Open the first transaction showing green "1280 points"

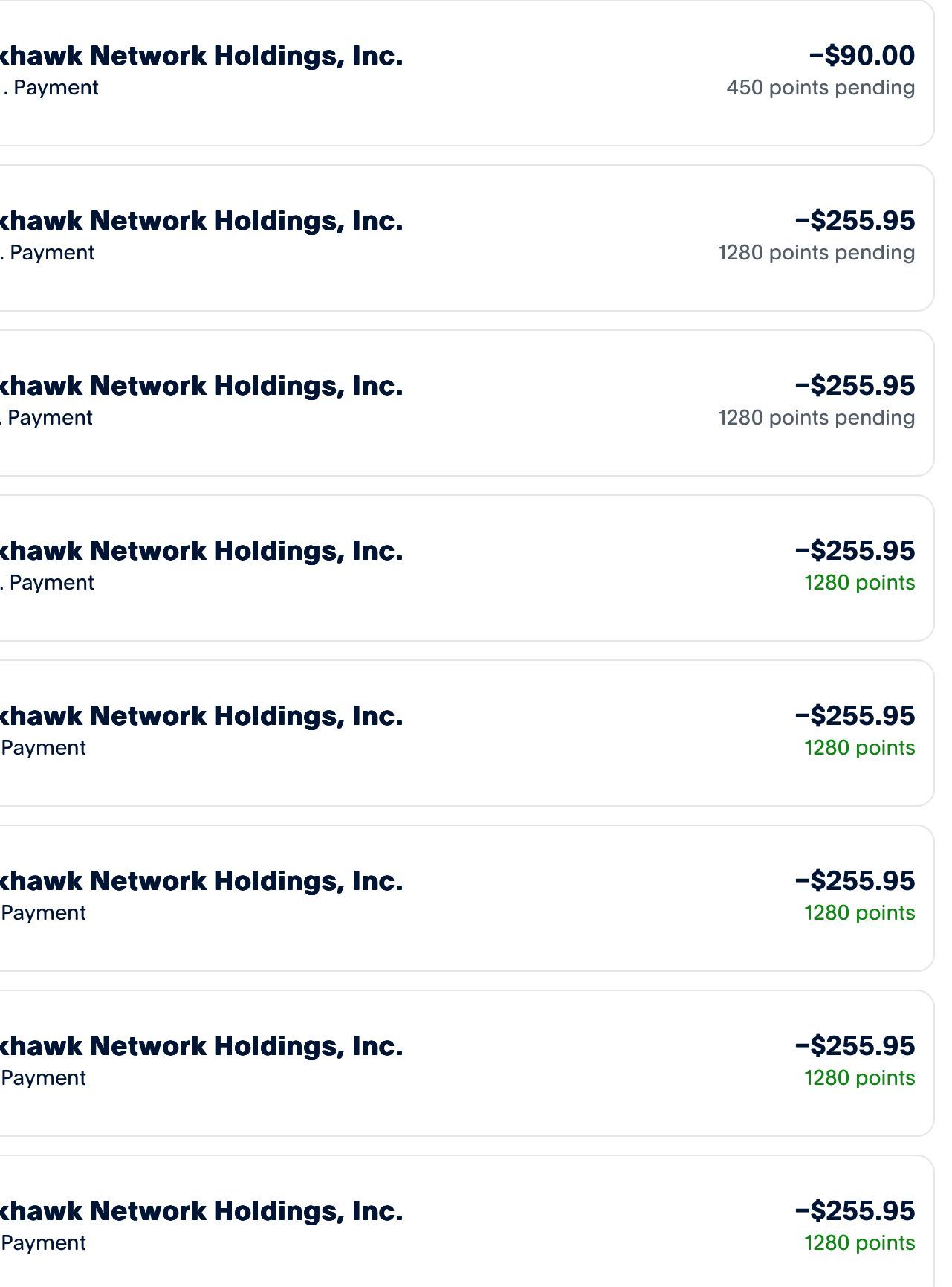[x=467, y=568]
